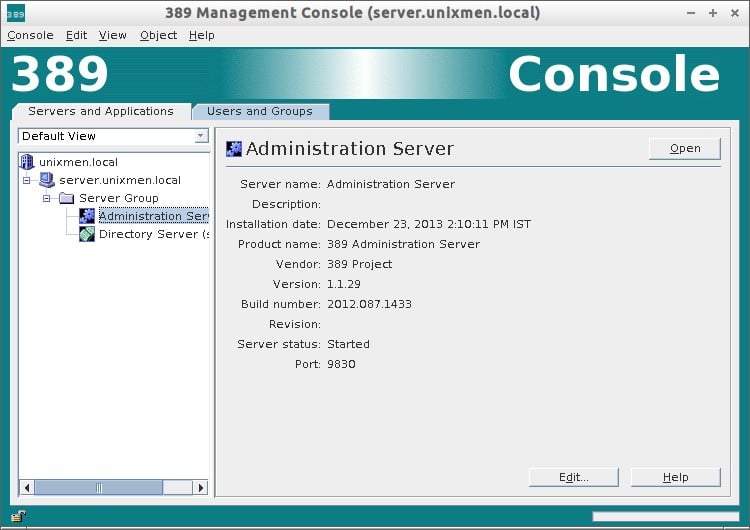Click the Server Group folder icon

point(66,198)
